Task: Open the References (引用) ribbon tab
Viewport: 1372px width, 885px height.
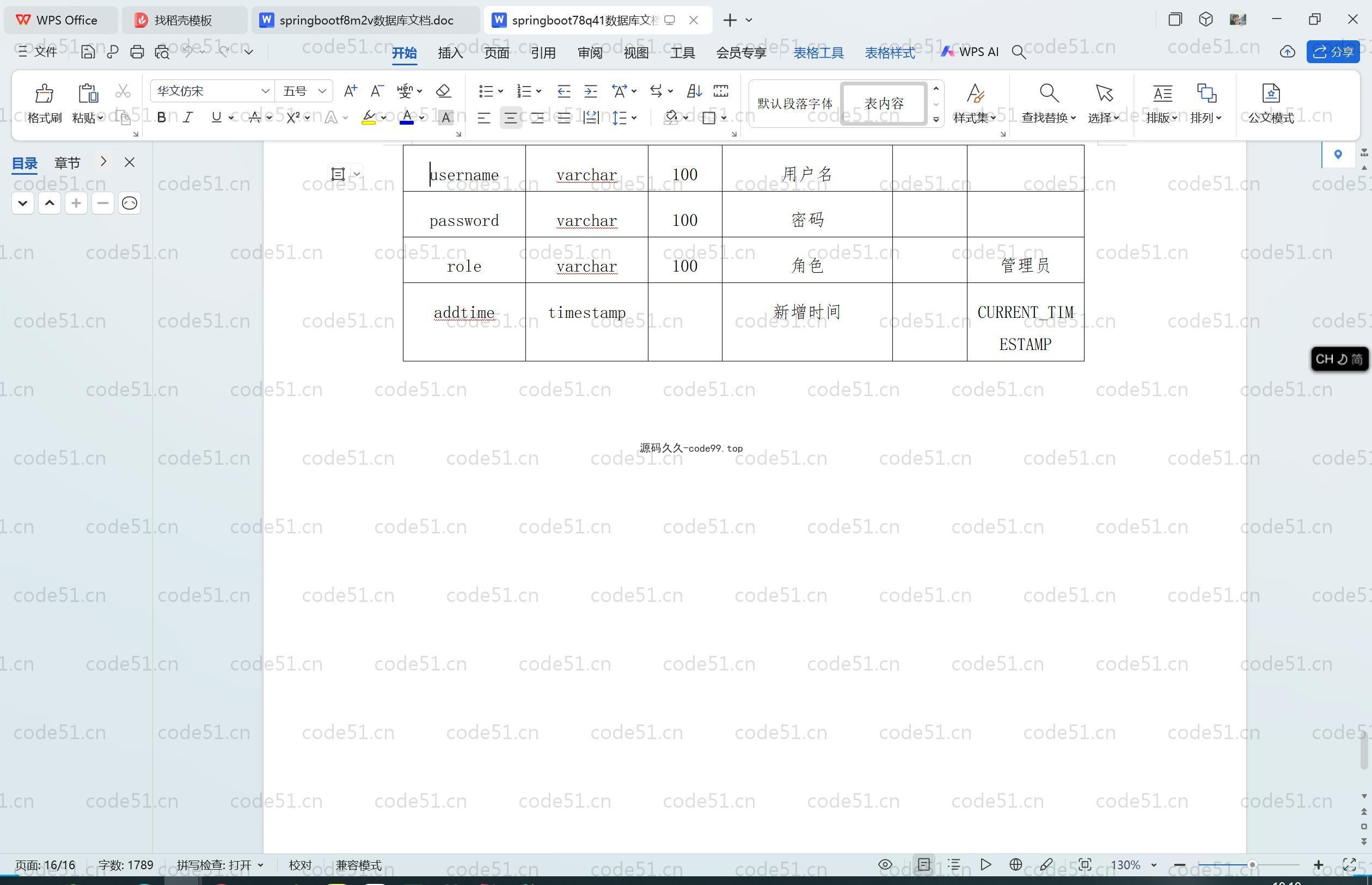Action: (x=543, y=53)
